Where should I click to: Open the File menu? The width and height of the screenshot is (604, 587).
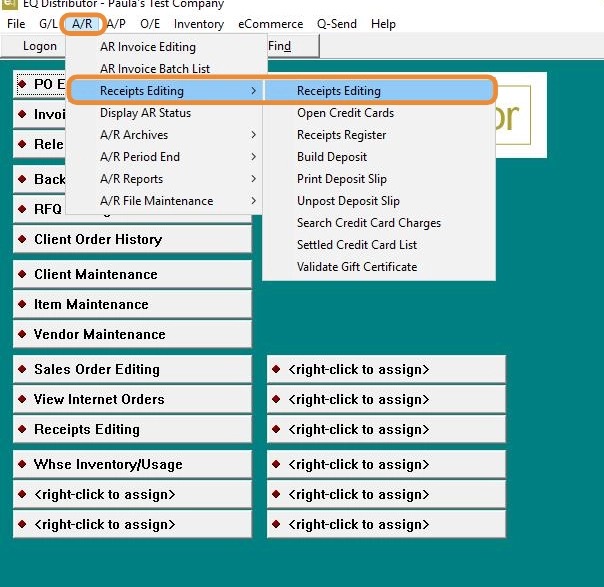click(16, 24)
